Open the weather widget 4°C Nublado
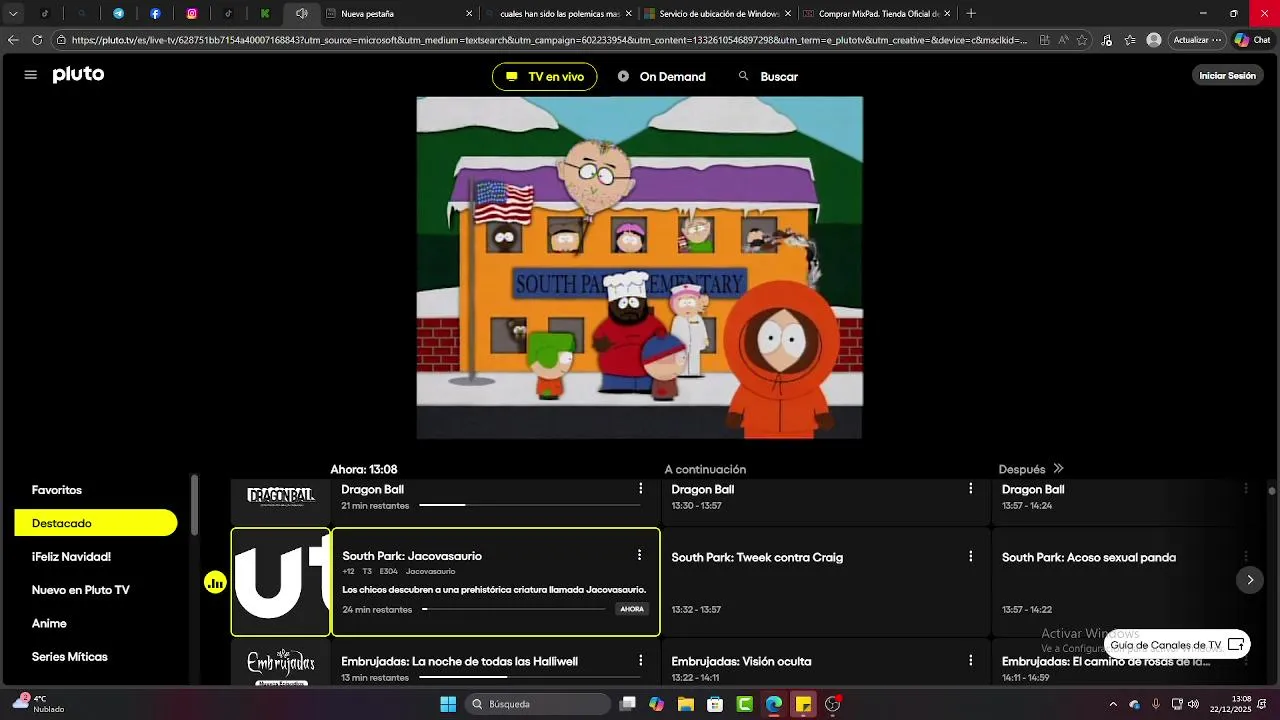Screen dimensions: 1280x720 (38, 704)
